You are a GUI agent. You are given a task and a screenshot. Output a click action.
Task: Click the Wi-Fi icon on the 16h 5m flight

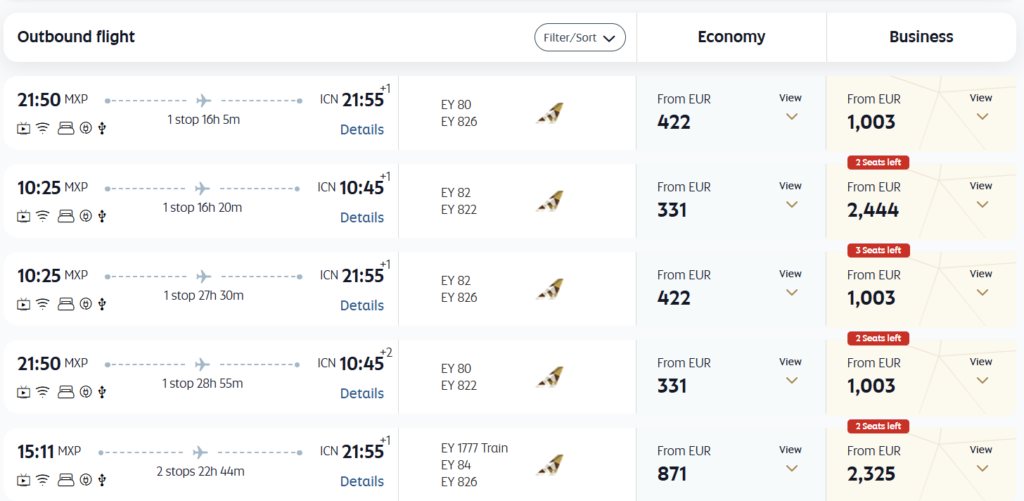click(43, 127)
